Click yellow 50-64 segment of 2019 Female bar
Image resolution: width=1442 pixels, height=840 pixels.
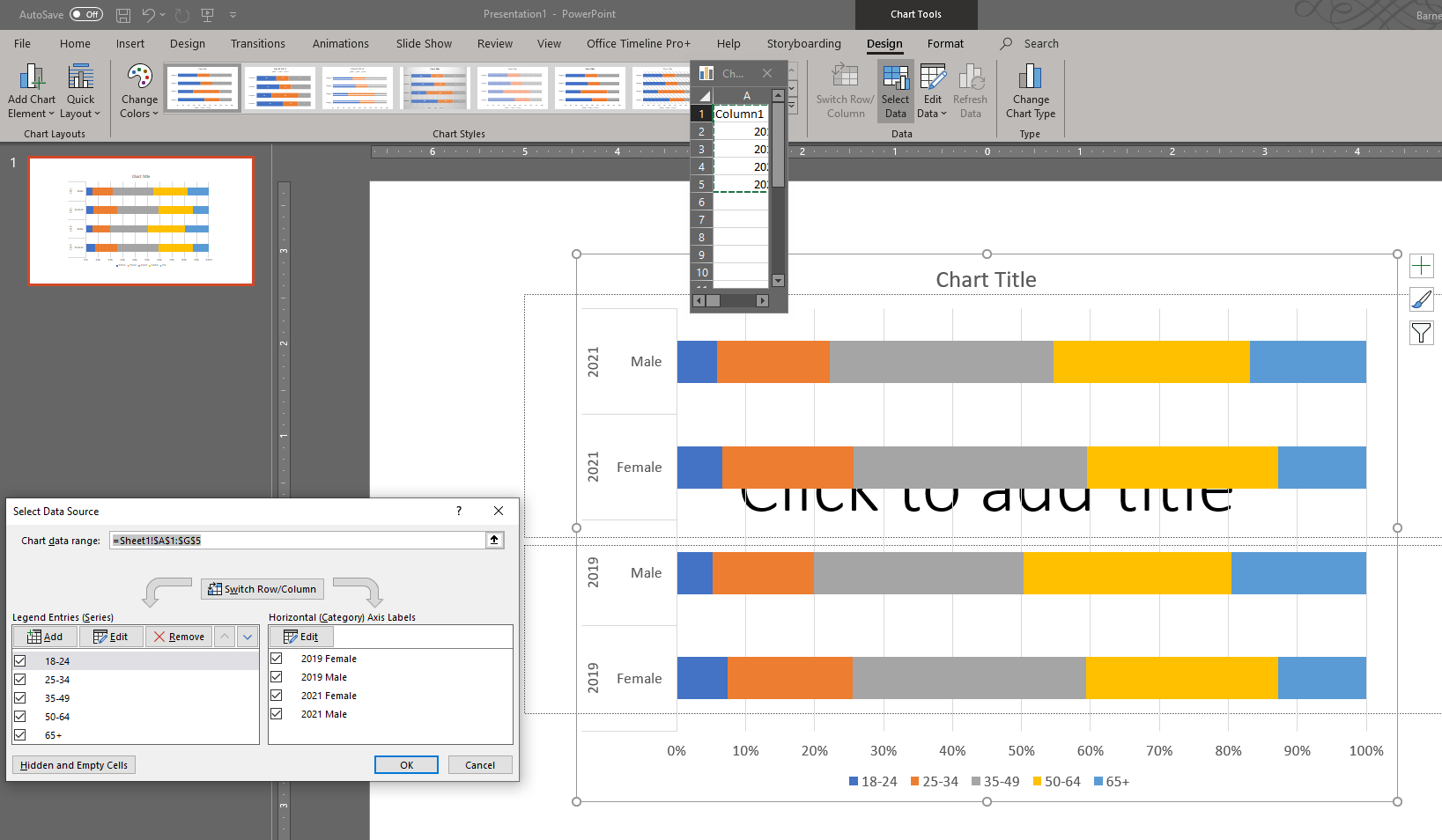[x=1182, y=678]
